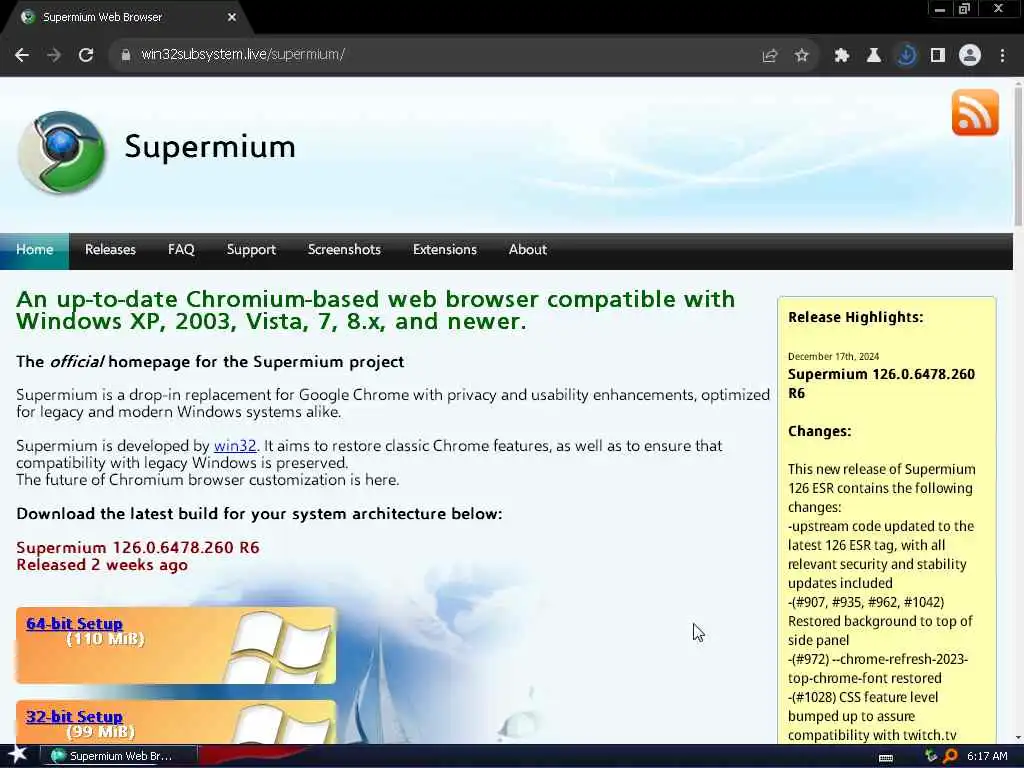
Task: Bookmark this page with the star icon
Action: coord(802,56)
